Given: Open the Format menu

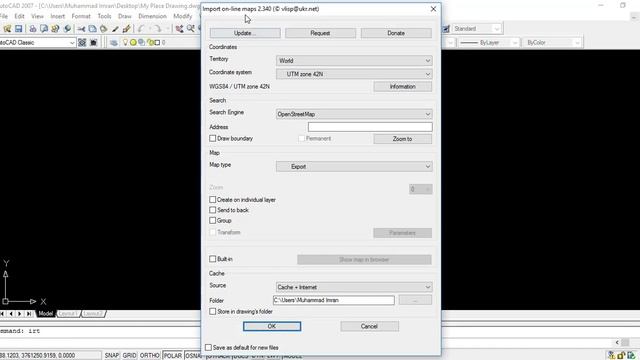Looking at the screenshot, I should pos(81,16).
